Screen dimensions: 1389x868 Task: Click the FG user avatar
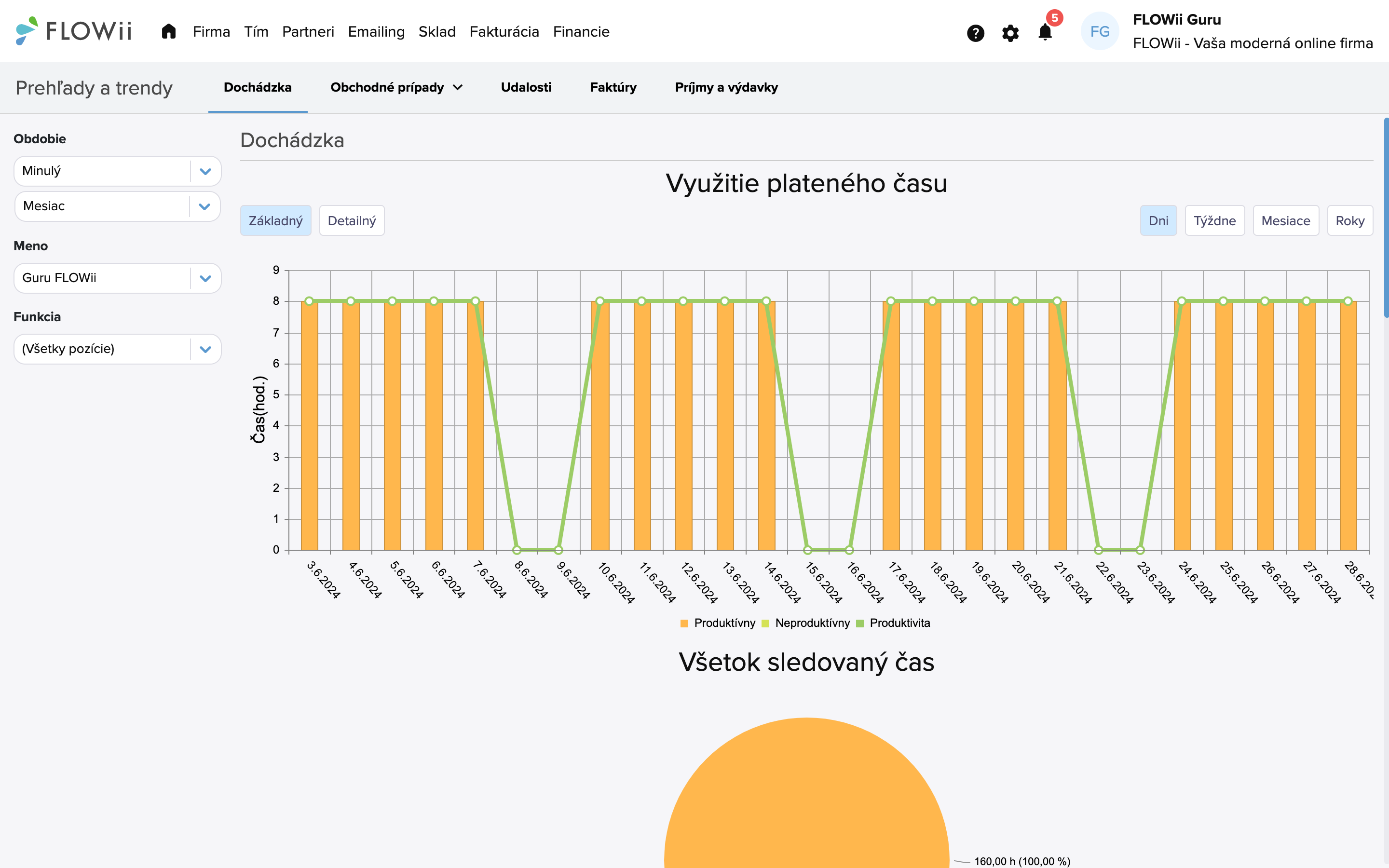tap(1099, 31)
